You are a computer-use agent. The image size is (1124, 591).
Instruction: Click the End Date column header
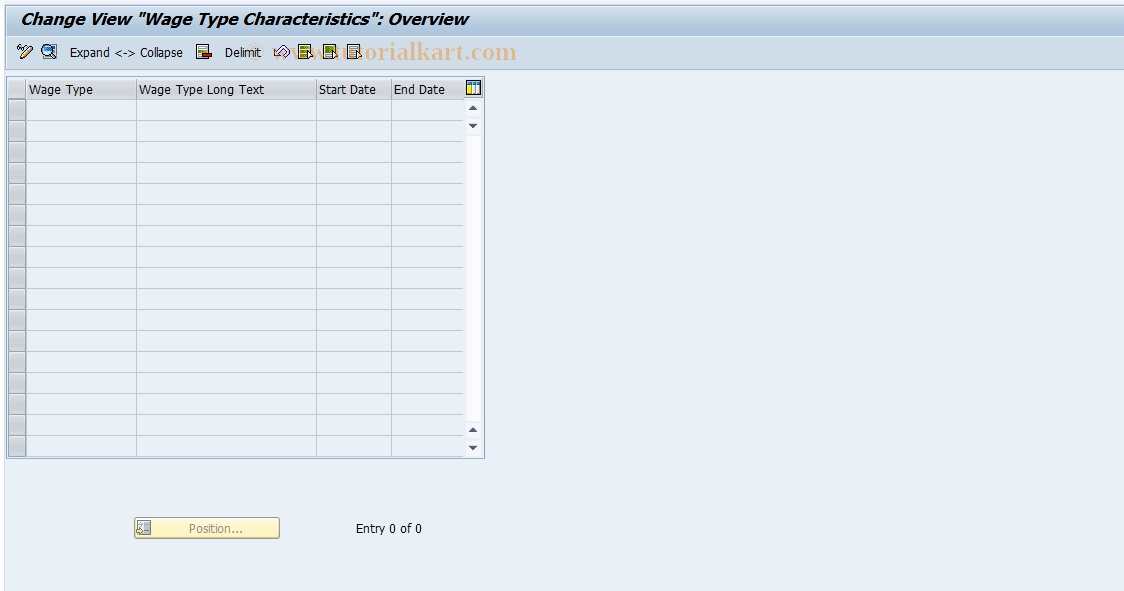427,90
